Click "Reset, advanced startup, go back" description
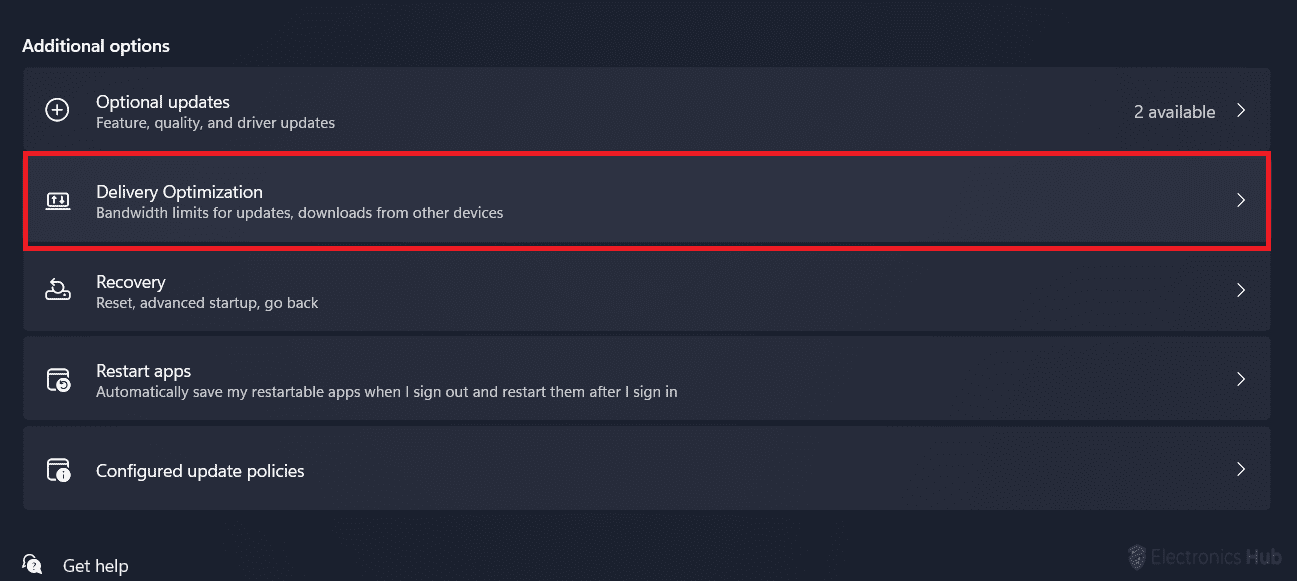The image size is (1297, 581). coord(207,302)
